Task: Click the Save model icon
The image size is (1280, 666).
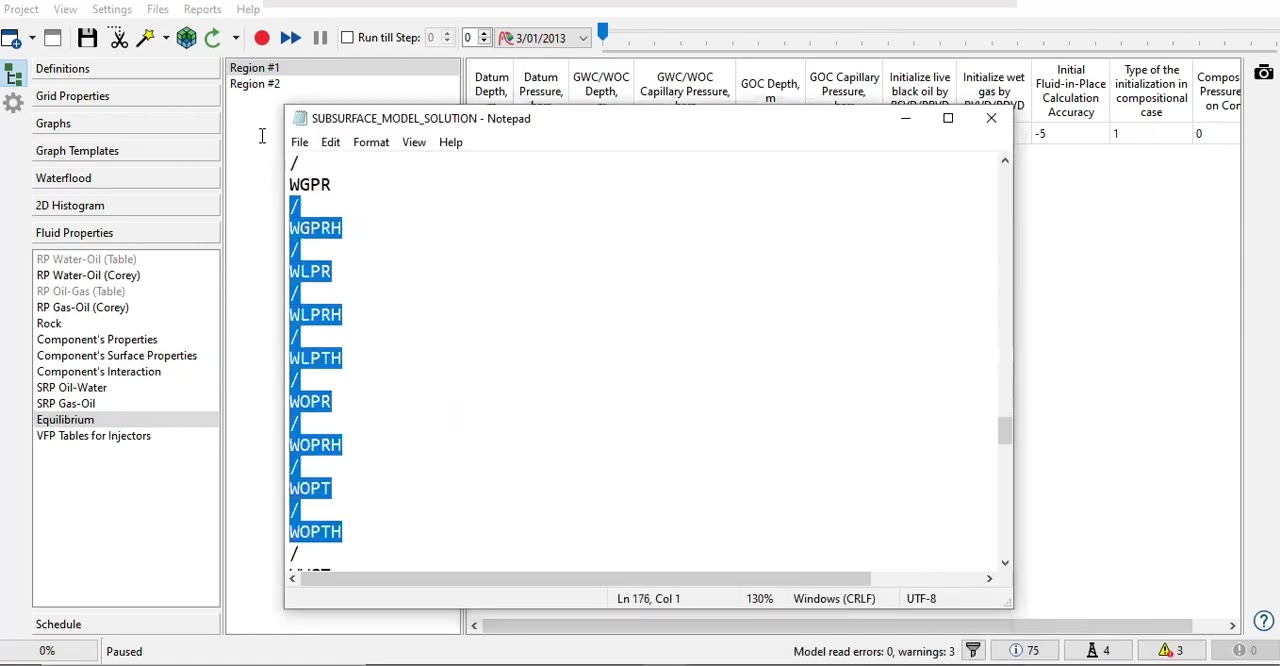Action: [x=87, y=38]
